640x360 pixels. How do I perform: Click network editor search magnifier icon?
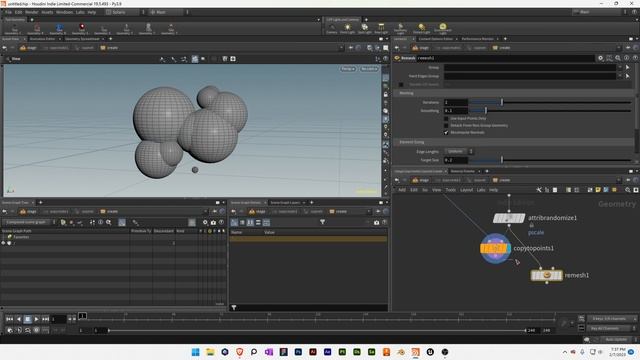click(628, 190)
